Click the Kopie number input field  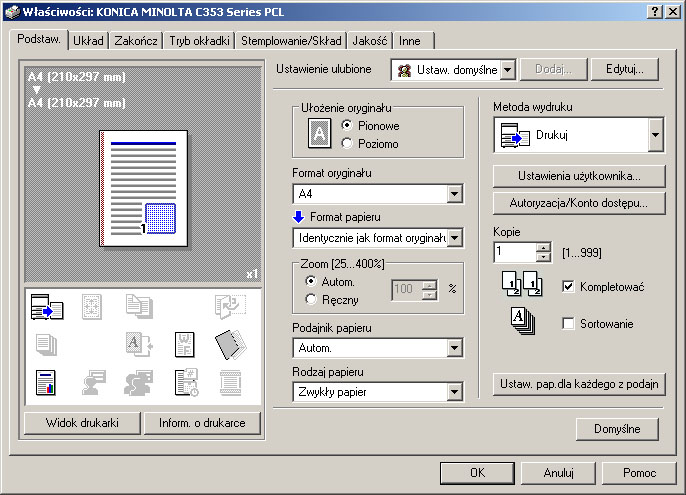click(x=515, y=252)
